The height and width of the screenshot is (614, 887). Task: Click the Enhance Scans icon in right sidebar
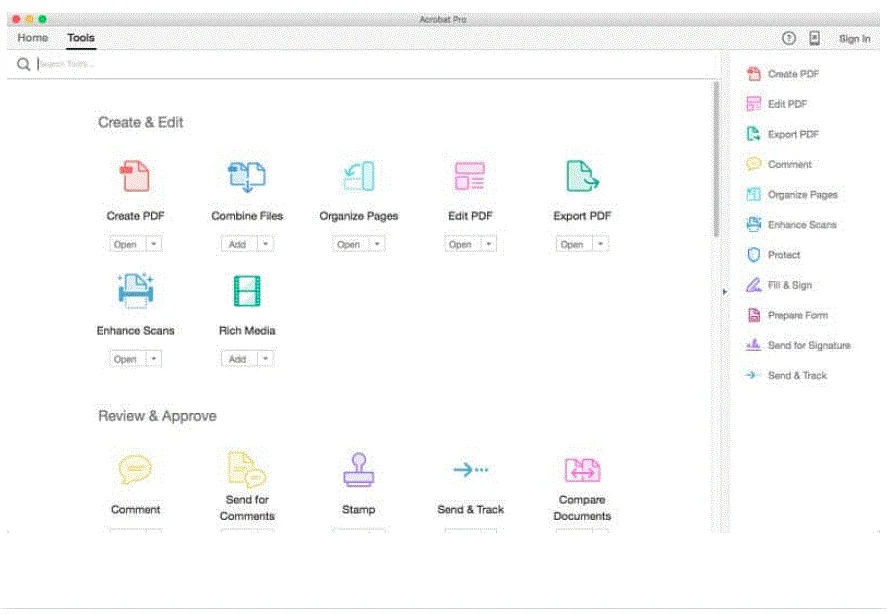[x=753, y=224]
